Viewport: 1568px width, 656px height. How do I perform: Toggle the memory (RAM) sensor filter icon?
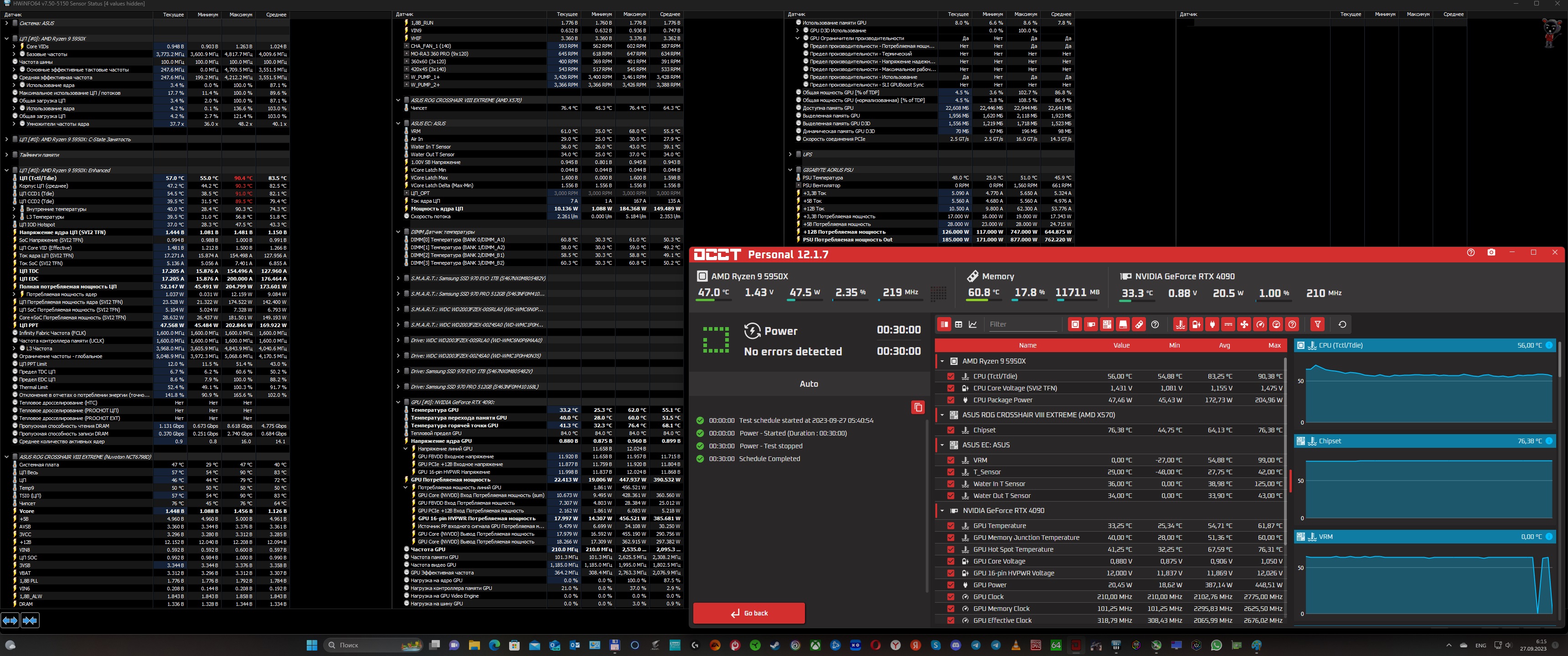(1139, 324)
